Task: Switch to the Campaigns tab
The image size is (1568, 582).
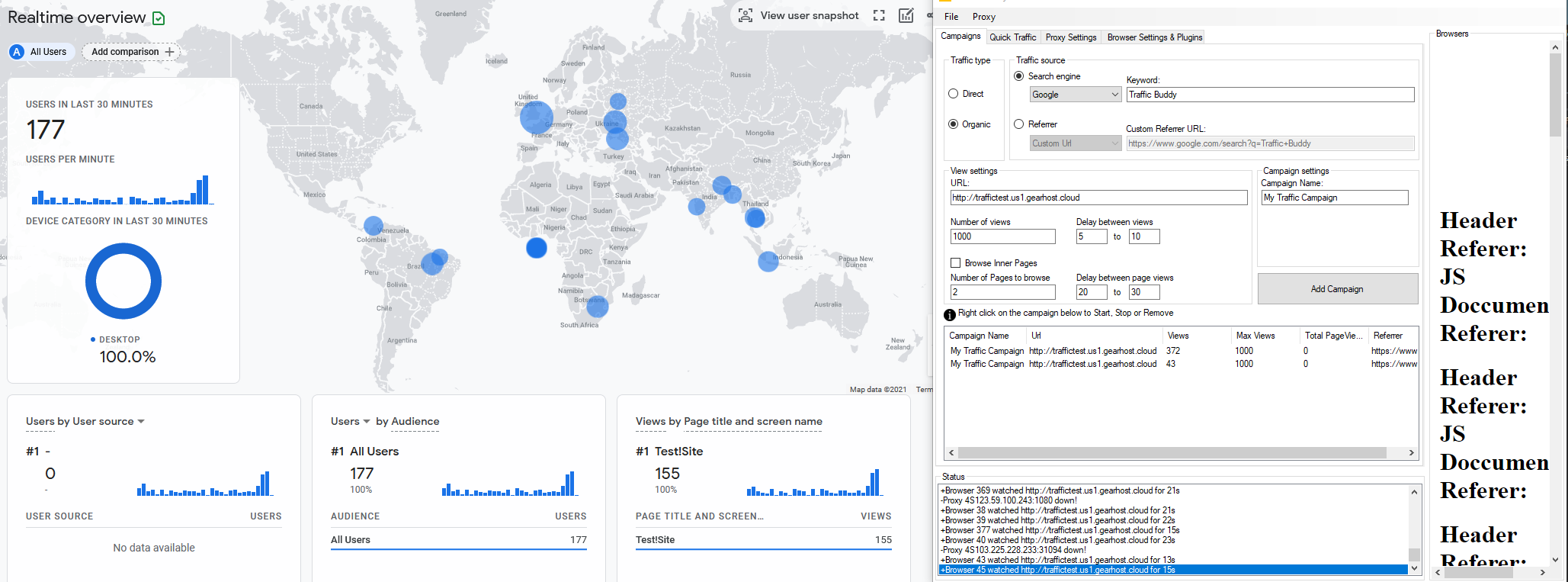Action: click(x=960, y=36)
